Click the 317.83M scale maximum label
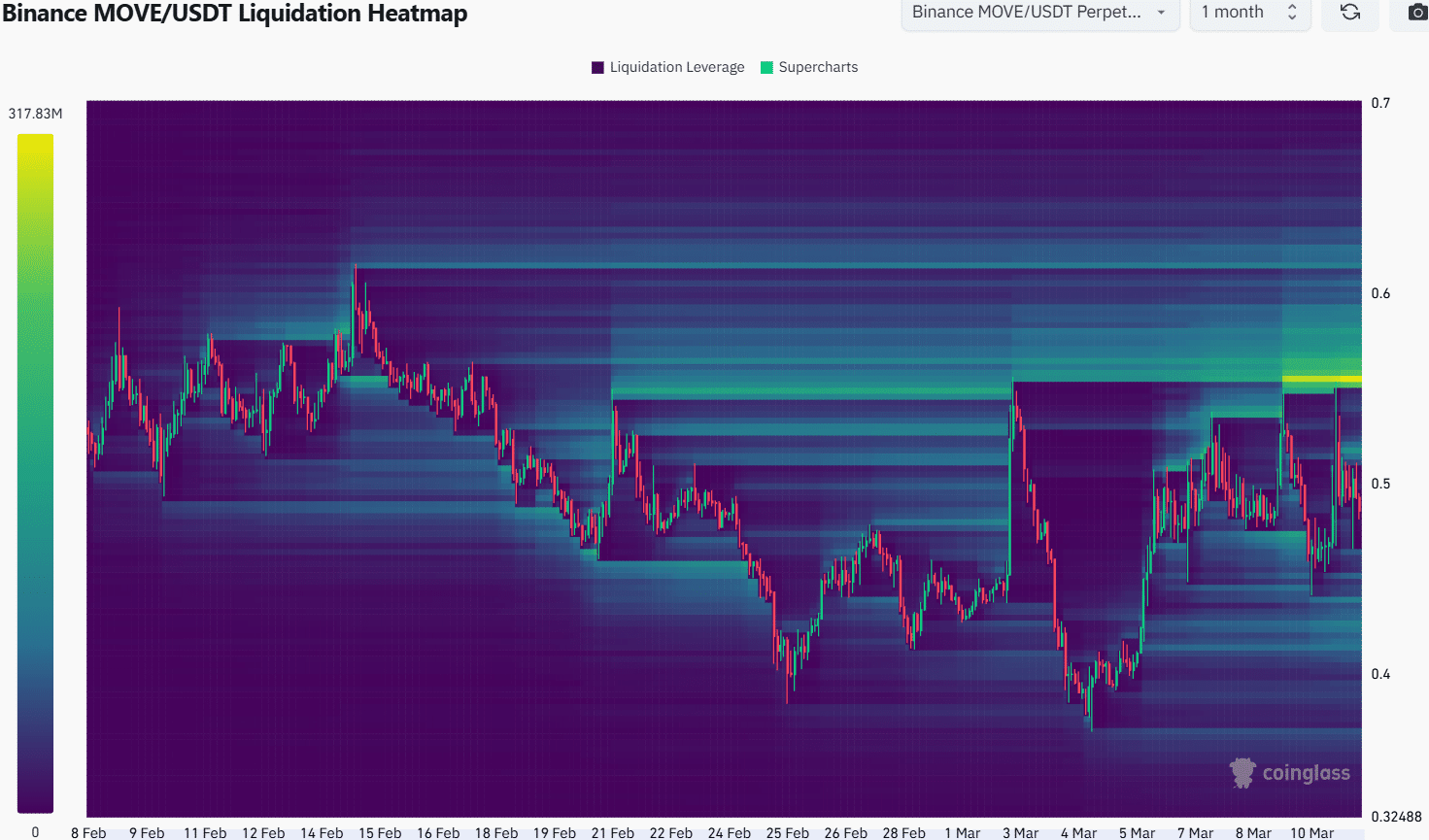1429x840 pixels. click(x=35, y=114)
